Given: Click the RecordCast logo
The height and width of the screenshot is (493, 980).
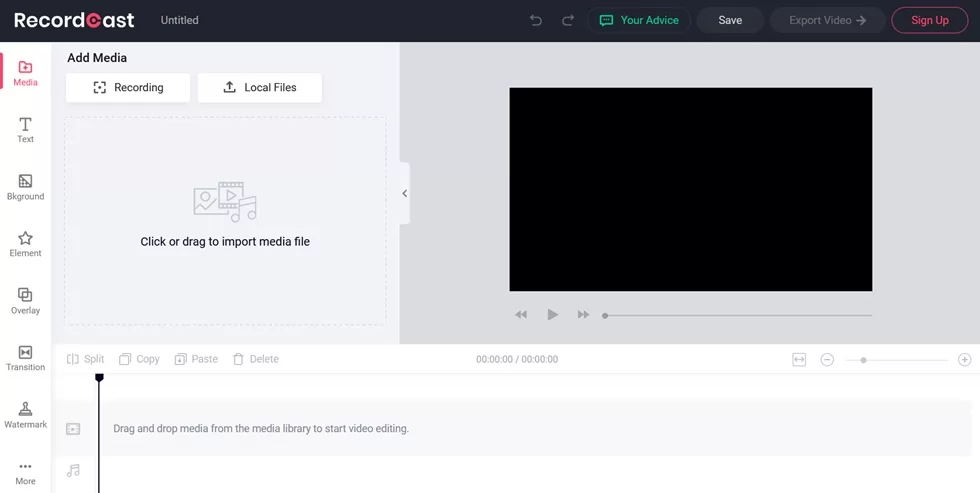Looking at the screenshot, I should (x=74, y=20).
